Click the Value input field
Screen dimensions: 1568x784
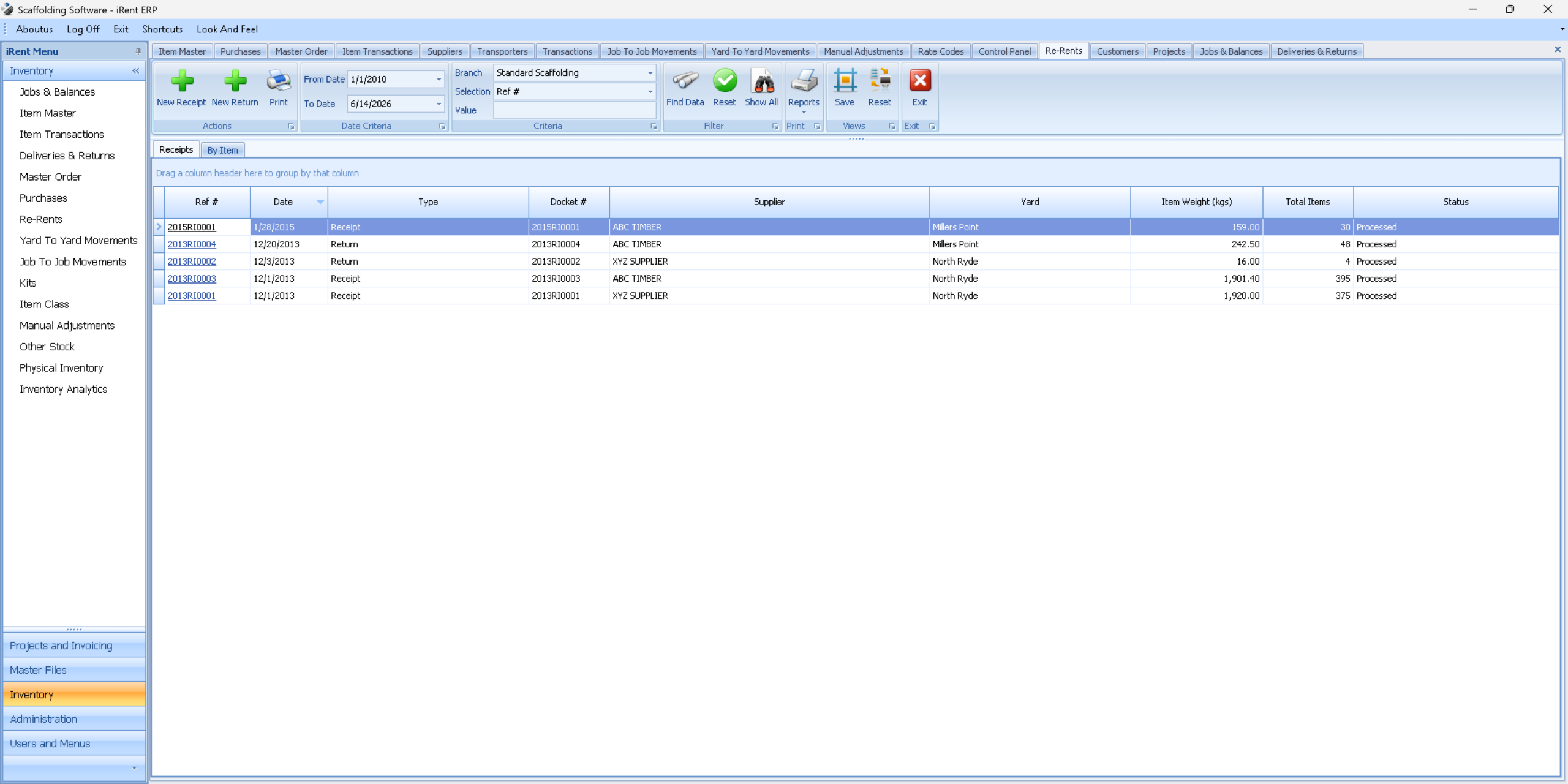[x=574, y=111]
